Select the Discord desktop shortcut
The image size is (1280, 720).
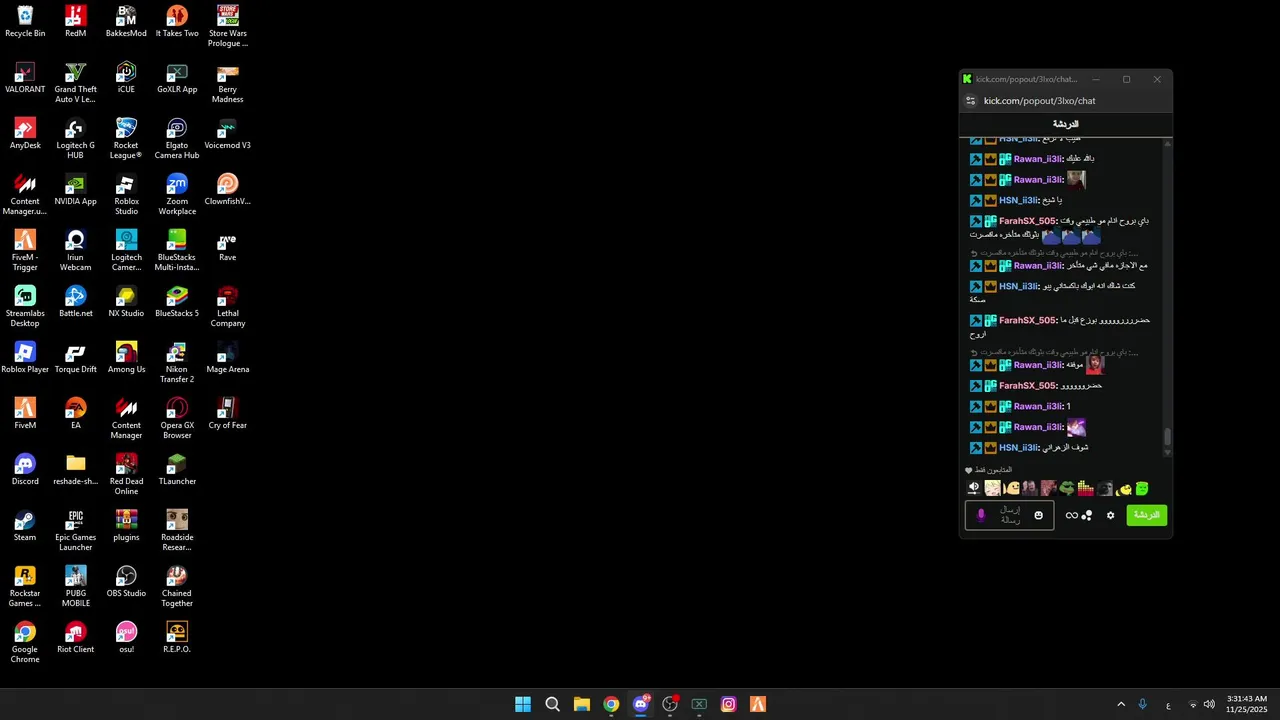tap(25, 470)
